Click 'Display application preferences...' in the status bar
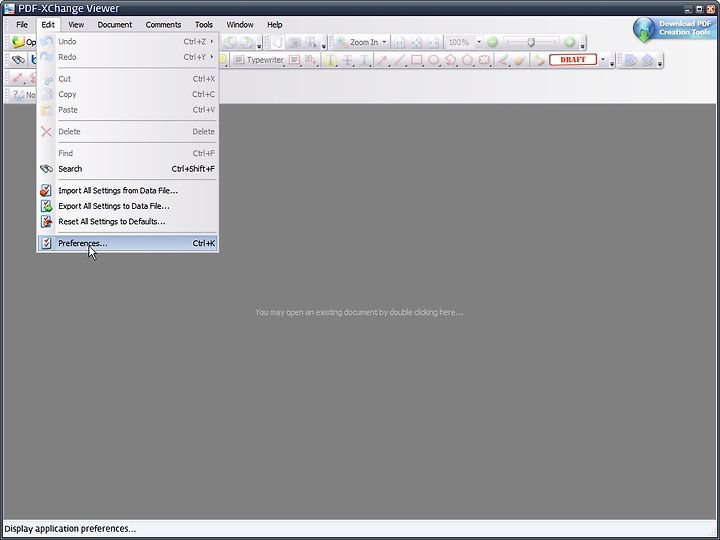 (x=70, y=529)
